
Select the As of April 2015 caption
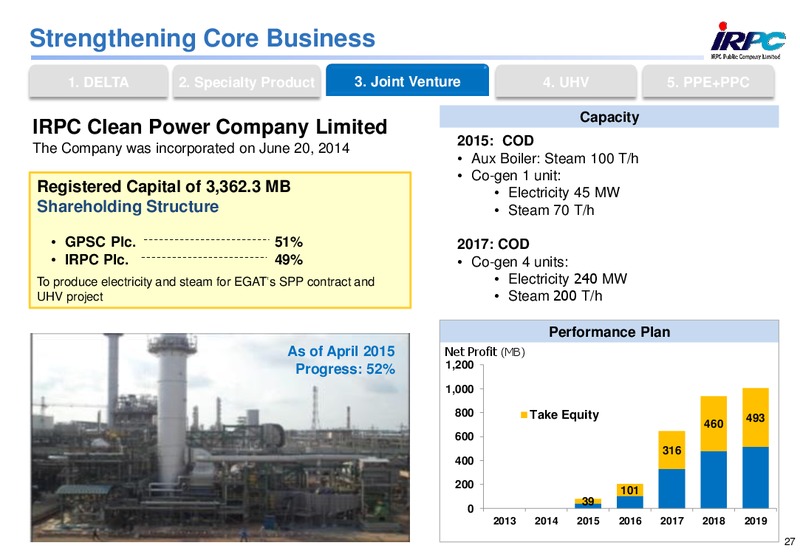(x=341, y=351)
